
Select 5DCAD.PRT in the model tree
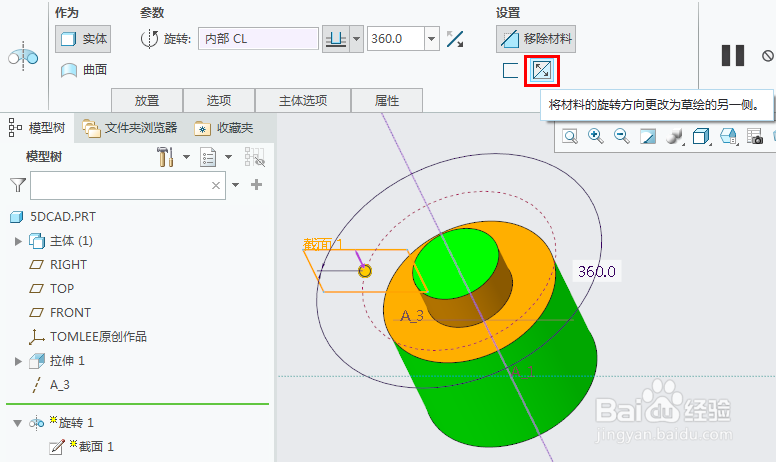coord(53,217)
